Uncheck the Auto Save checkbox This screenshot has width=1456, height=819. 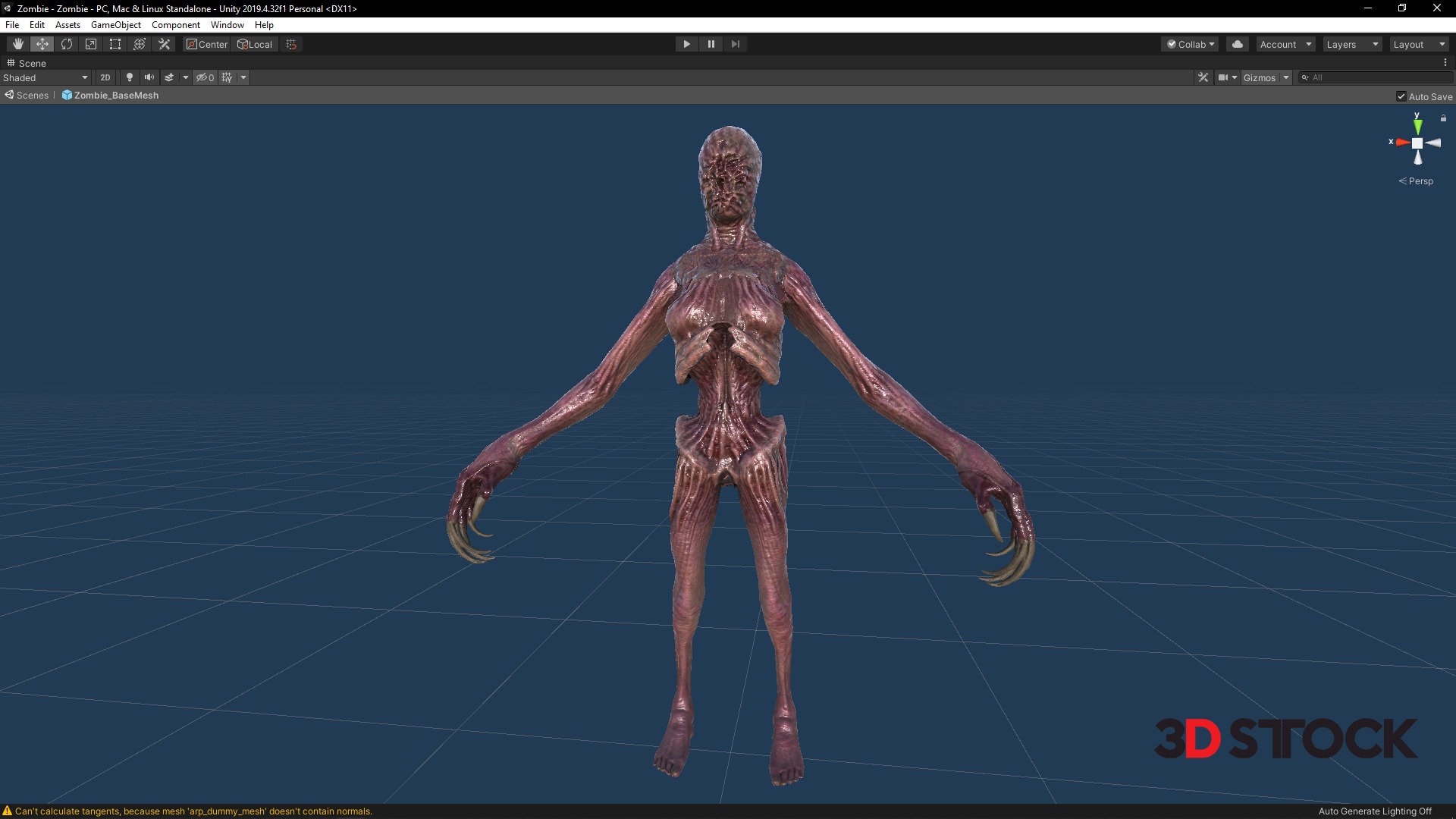click(1401, 96)
